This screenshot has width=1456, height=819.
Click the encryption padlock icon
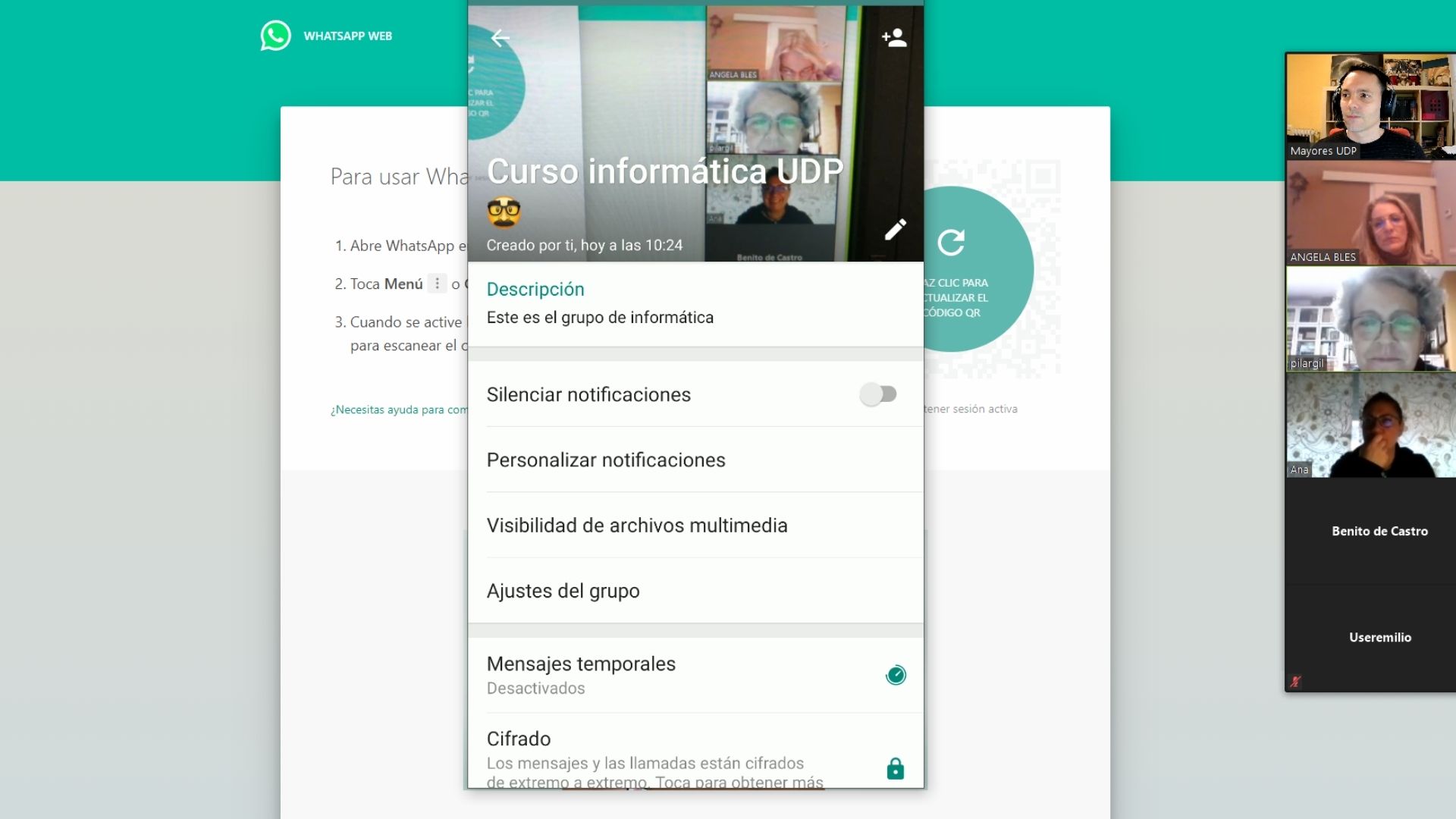896,769
